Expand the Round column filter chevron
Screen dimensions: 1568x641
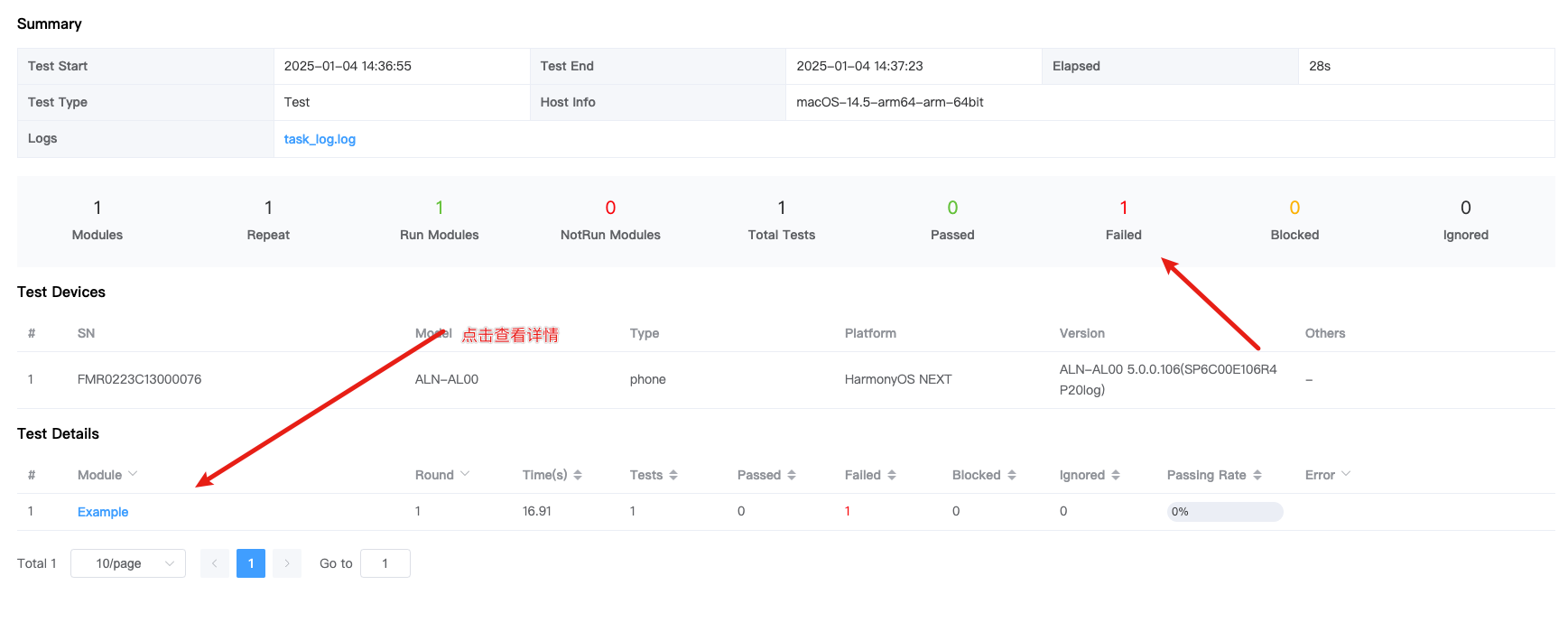coord(465,474)
